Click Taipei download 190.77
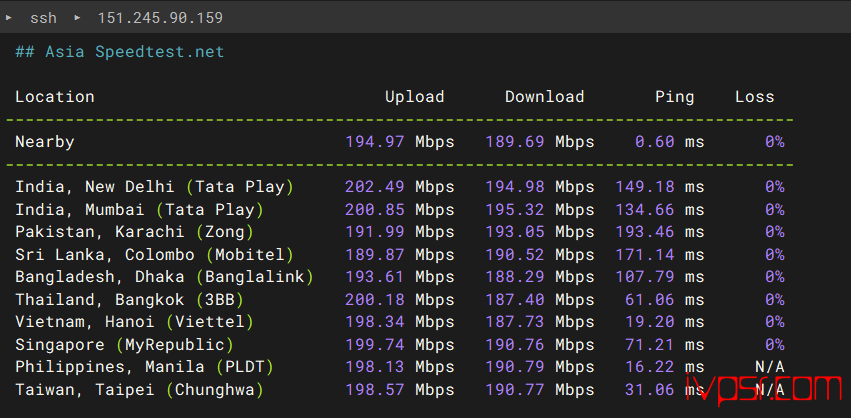Viewport: 851px width, 418px height. click(x=515, y=390)
